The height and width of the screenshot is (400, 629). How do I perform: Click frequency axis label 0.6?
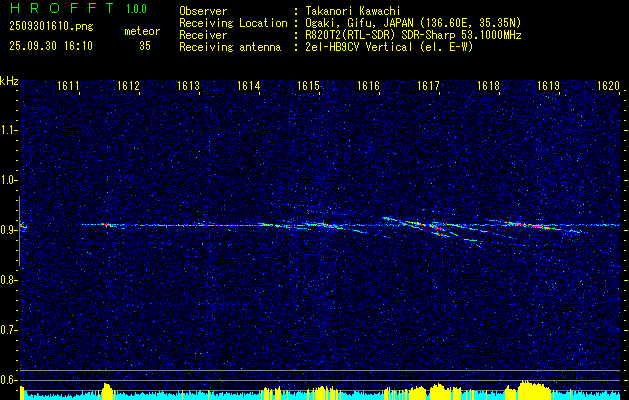pos(8,380)
